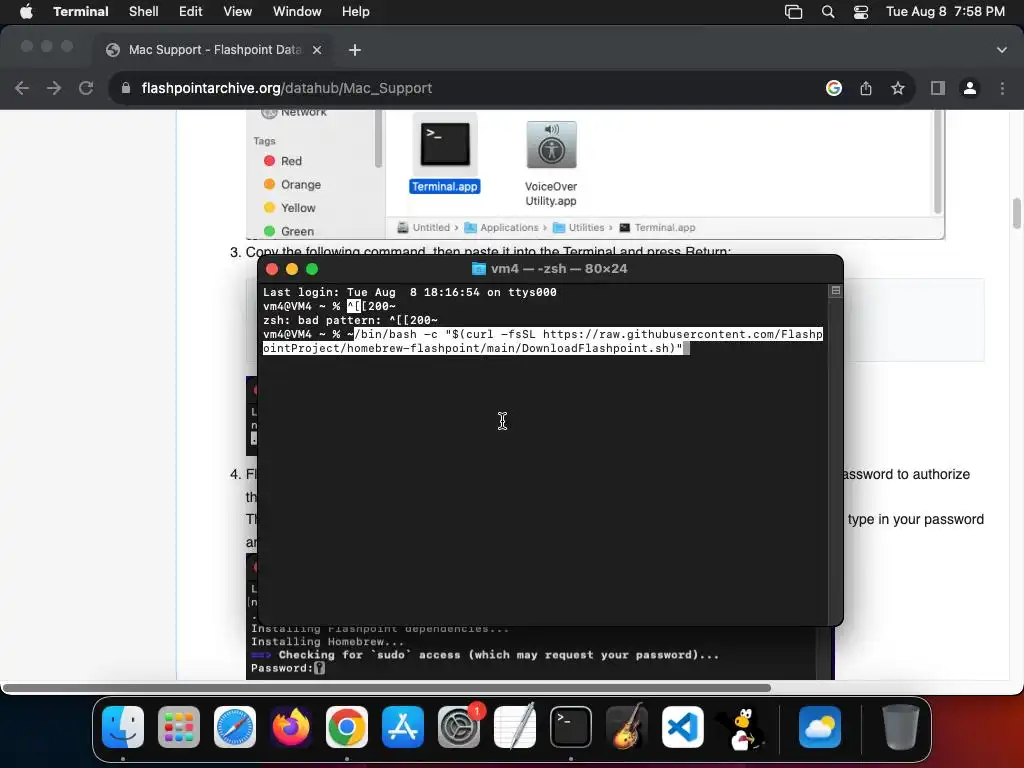Click the Red tag in Finder image

[283, 161]
